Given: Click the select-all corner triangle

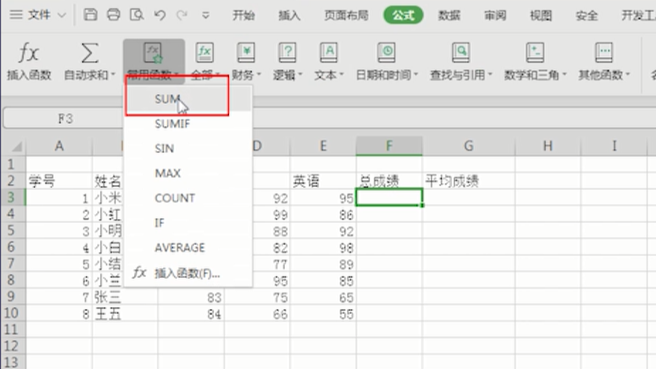Looking at the screenshot, I should coord(17,146).
